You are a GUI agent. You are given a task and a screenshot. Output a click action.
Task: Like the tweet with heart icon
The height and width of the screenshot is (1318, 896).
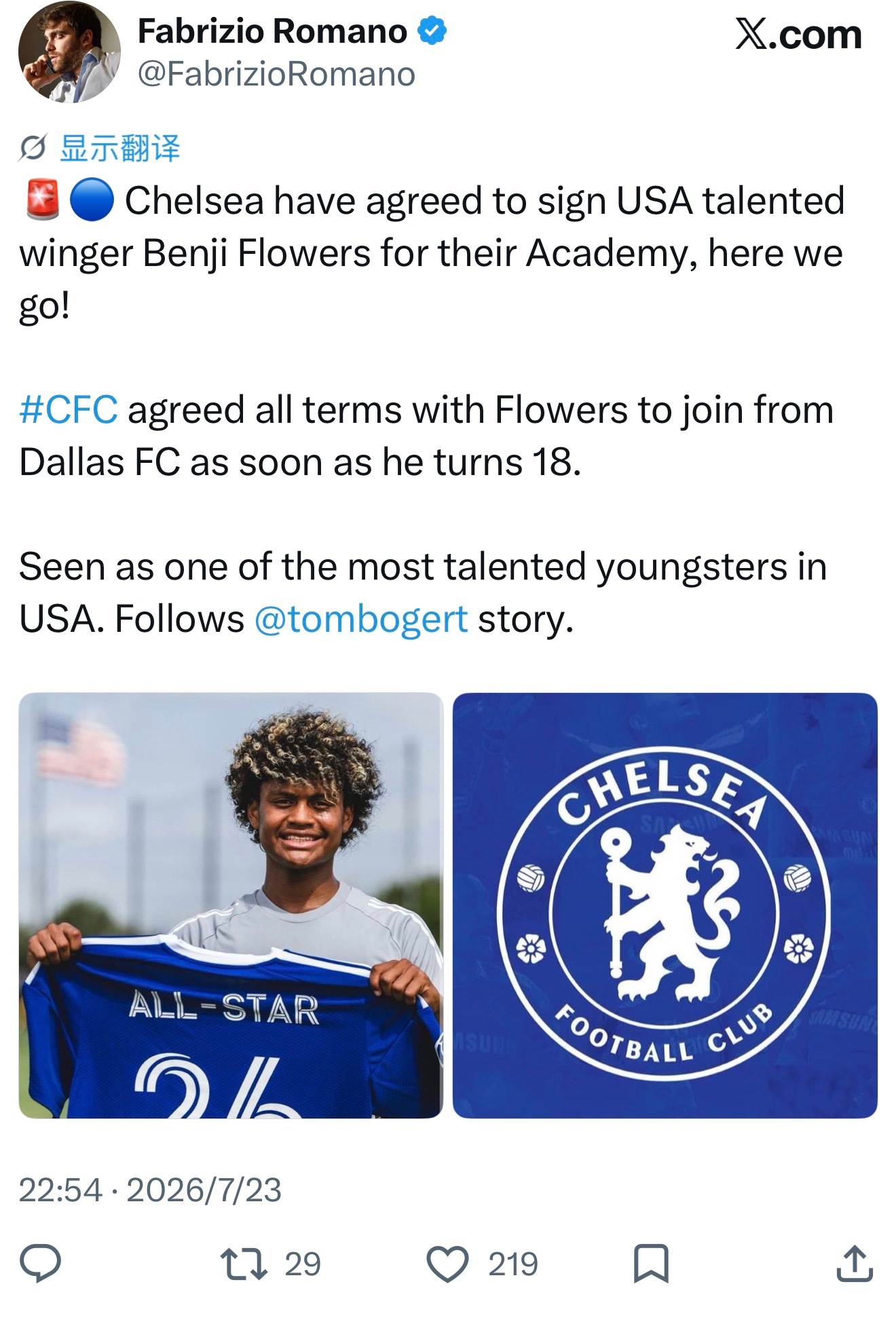pos(447,1264)
